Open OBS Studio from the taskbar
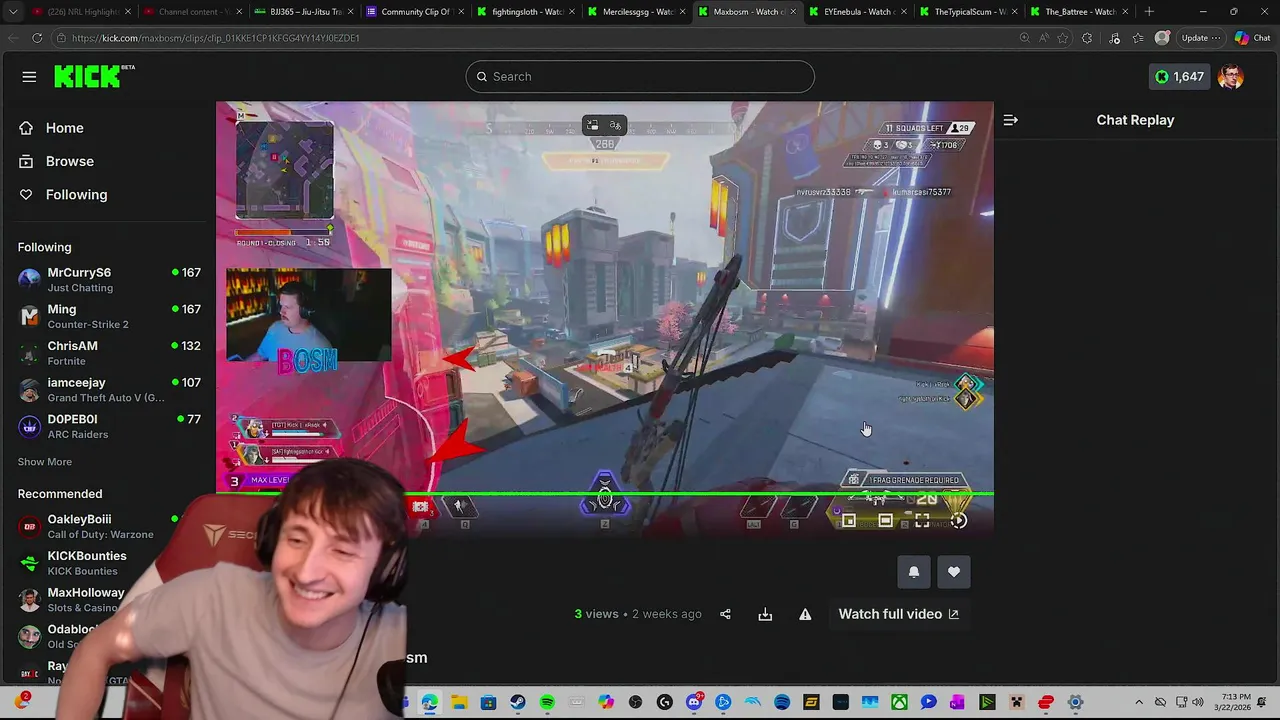This screenshot has width=1280, height=720. coord(635,703)
